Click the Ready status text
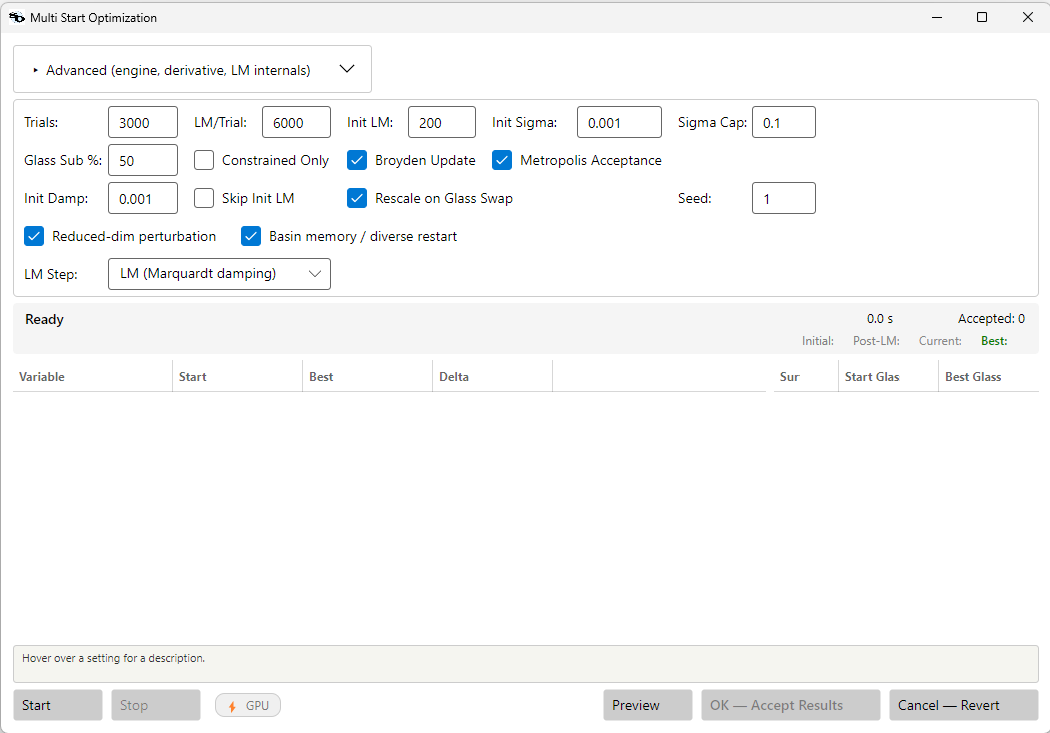 pos(44,319)
